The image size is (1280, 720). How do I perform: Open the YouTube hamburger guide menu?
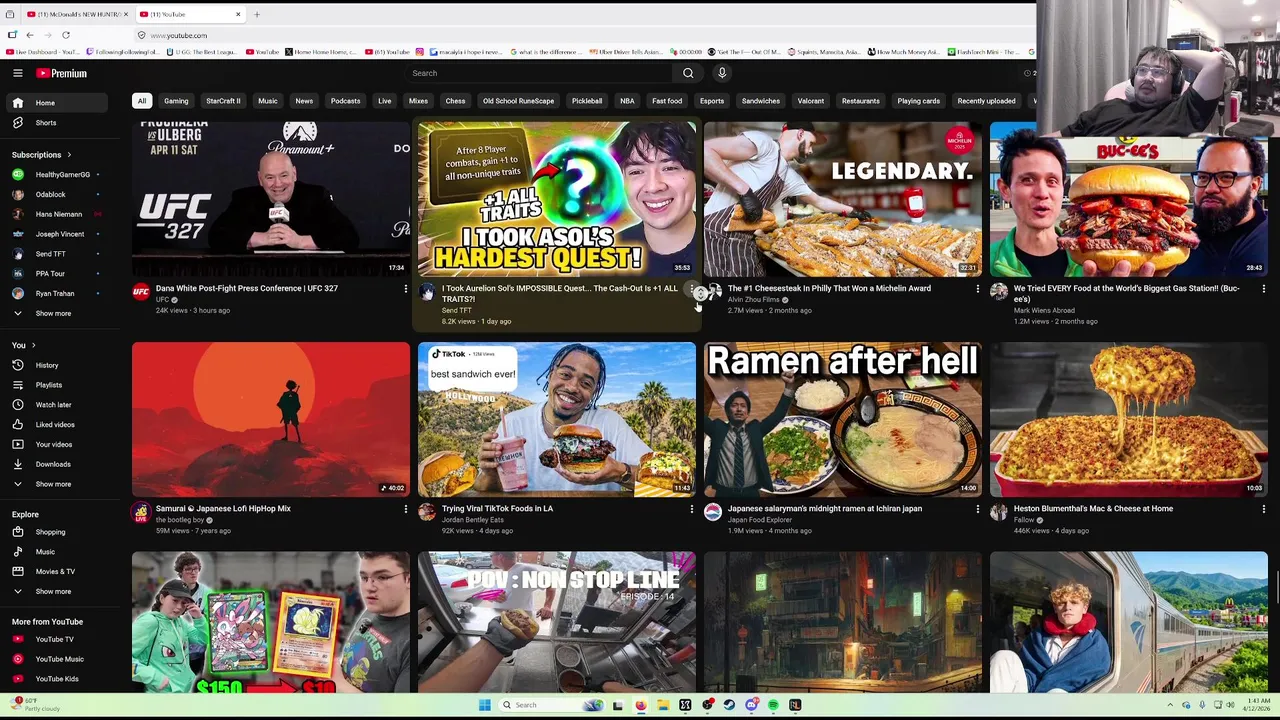pyautogui.click(x=17, y=73)
